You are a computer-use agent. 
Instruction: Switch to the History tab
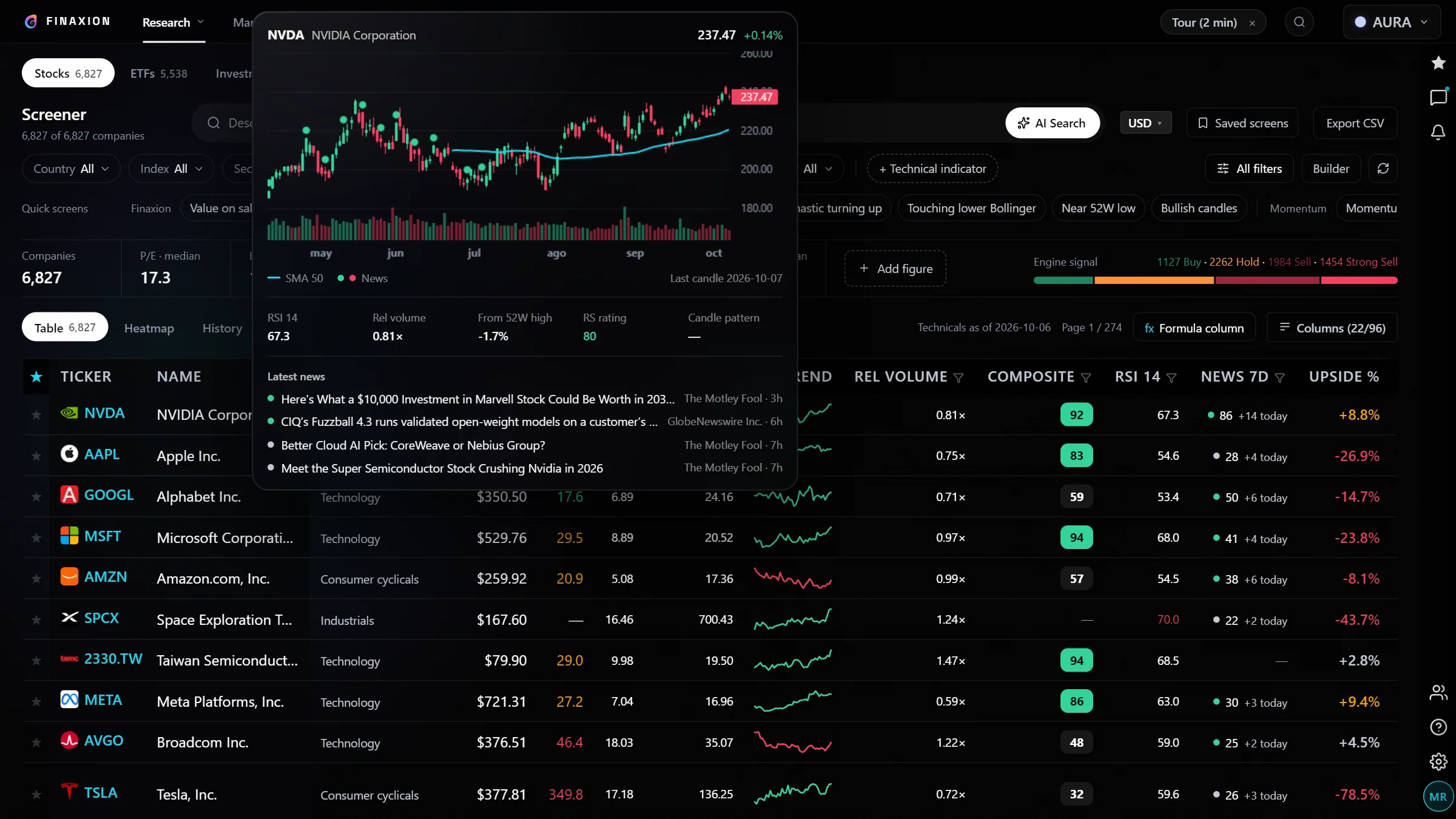pyautogui.click(x=222, y=328)
